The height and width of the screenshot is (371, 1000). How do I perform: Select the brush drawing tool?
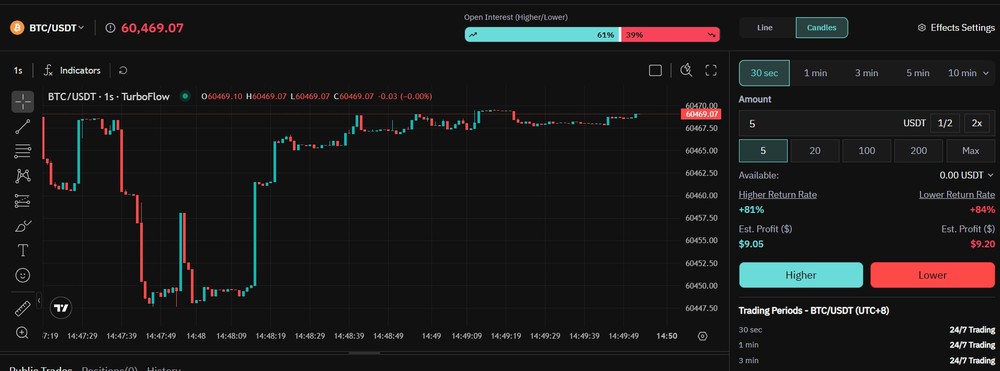tap(23, 226)
